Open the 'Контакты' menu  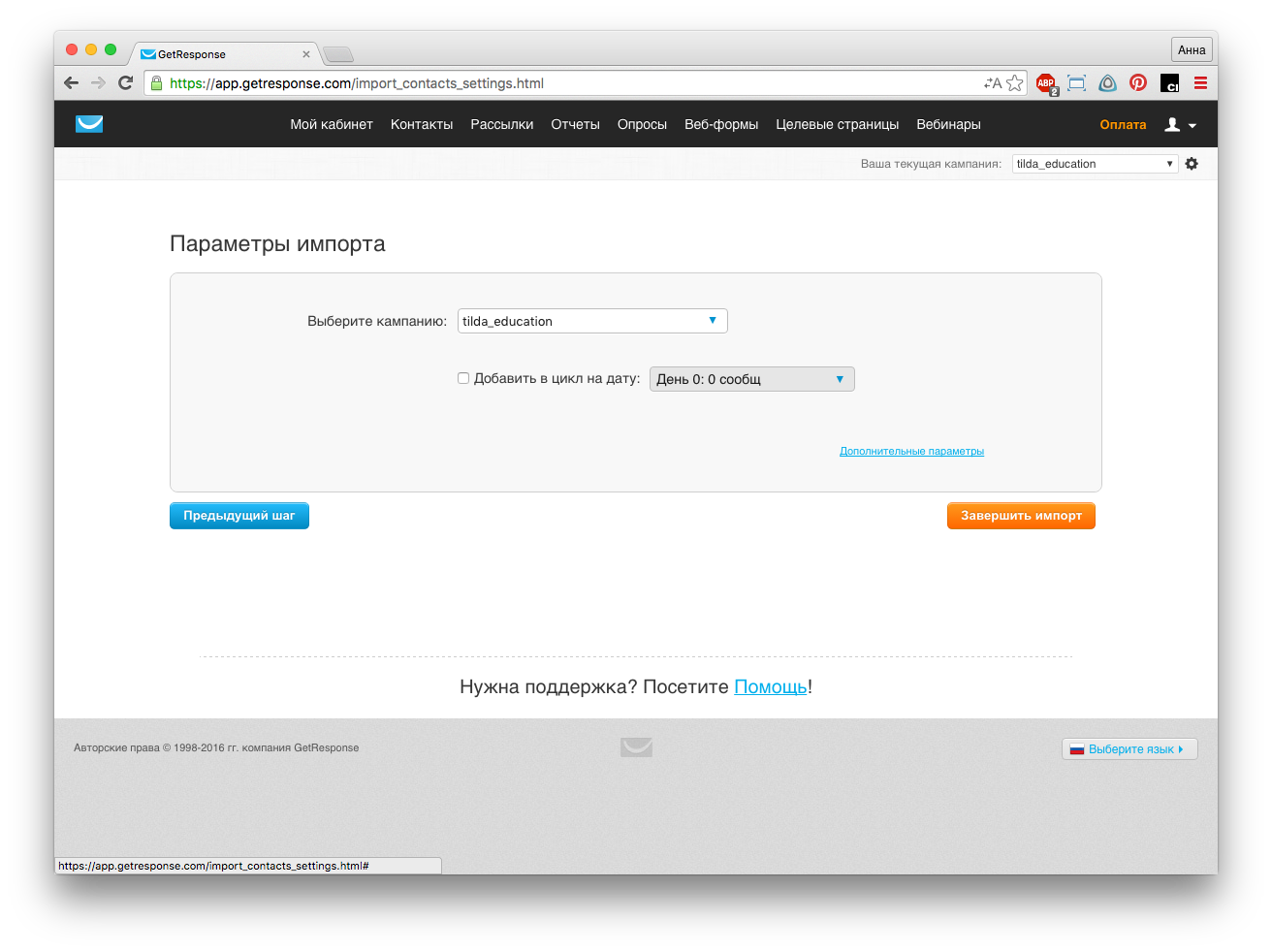coord(421,124)
